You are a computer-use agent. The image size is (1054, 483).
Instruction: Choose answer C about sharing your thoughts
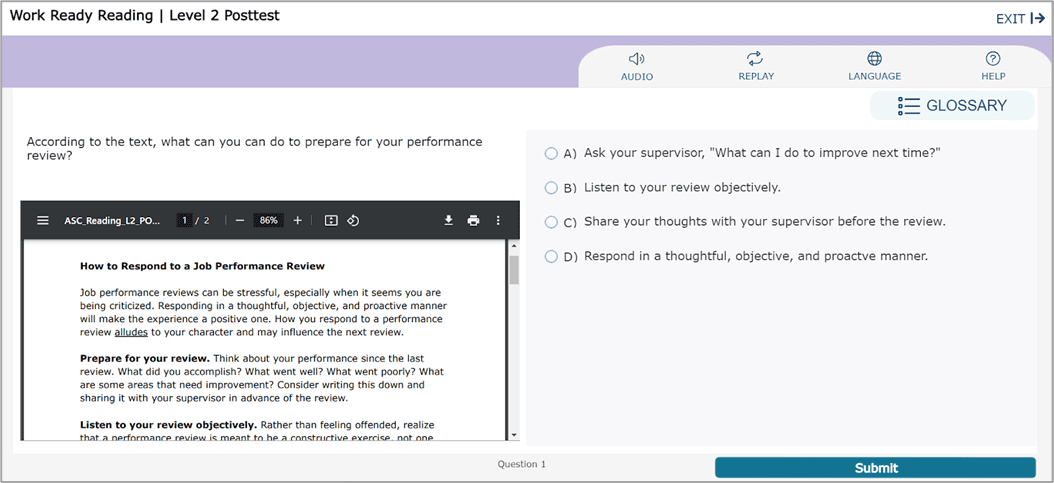pos(551,222)
